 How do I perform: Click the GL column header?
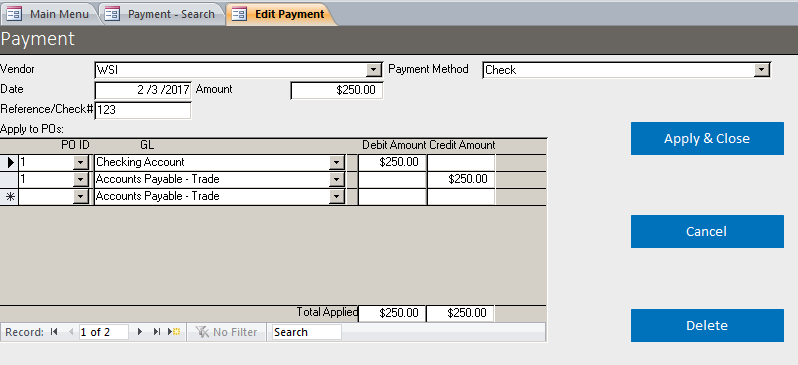(147, 145)
